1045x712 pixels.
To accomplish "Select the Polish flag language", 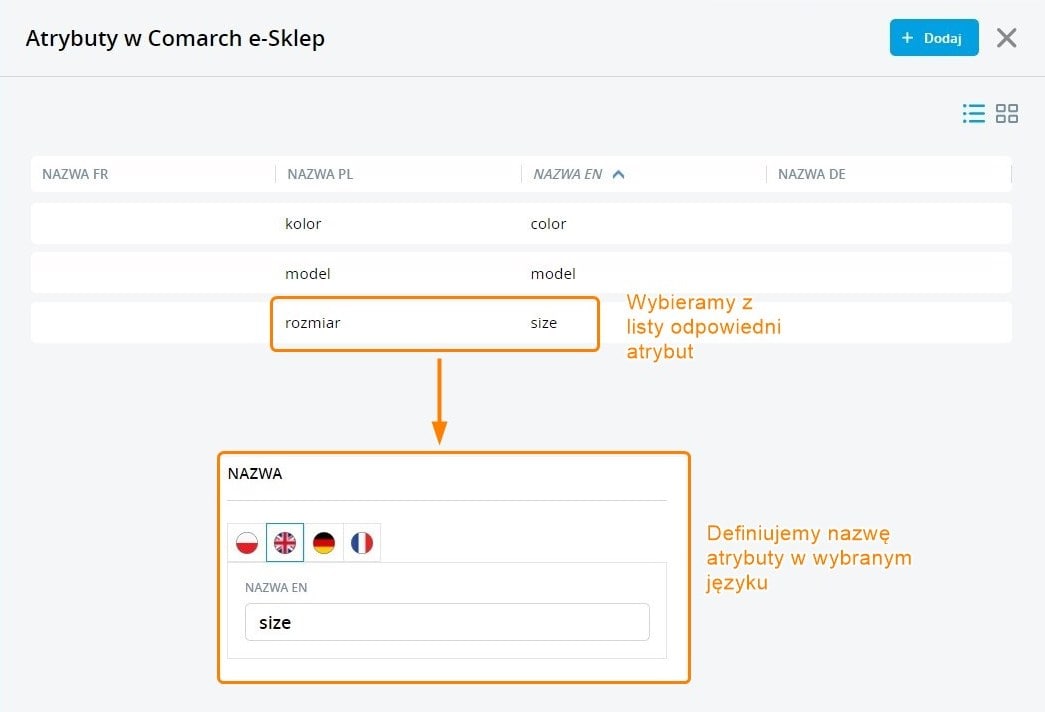I will pyautogui.click(x=247, y=543).
